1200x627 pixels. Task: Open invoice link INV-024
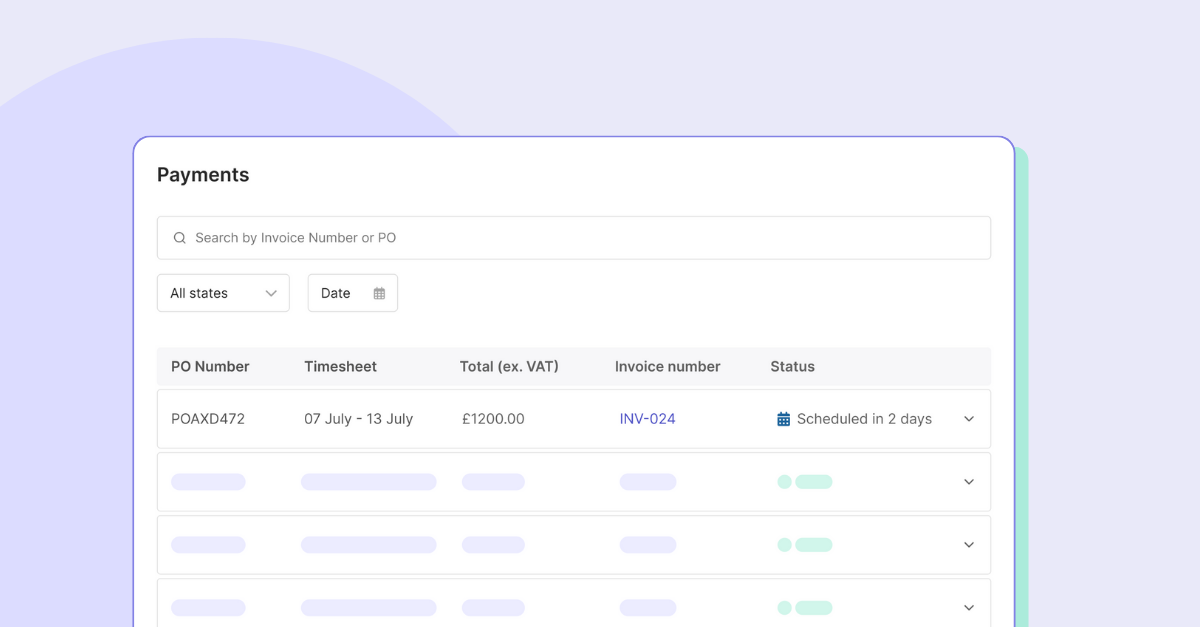pyautogui.click(x=648, y=419)
